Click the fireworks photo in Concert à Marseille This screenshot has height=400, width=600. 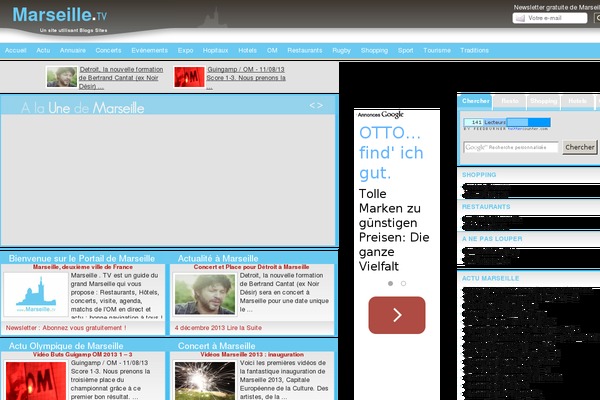(x=205, y=381)
